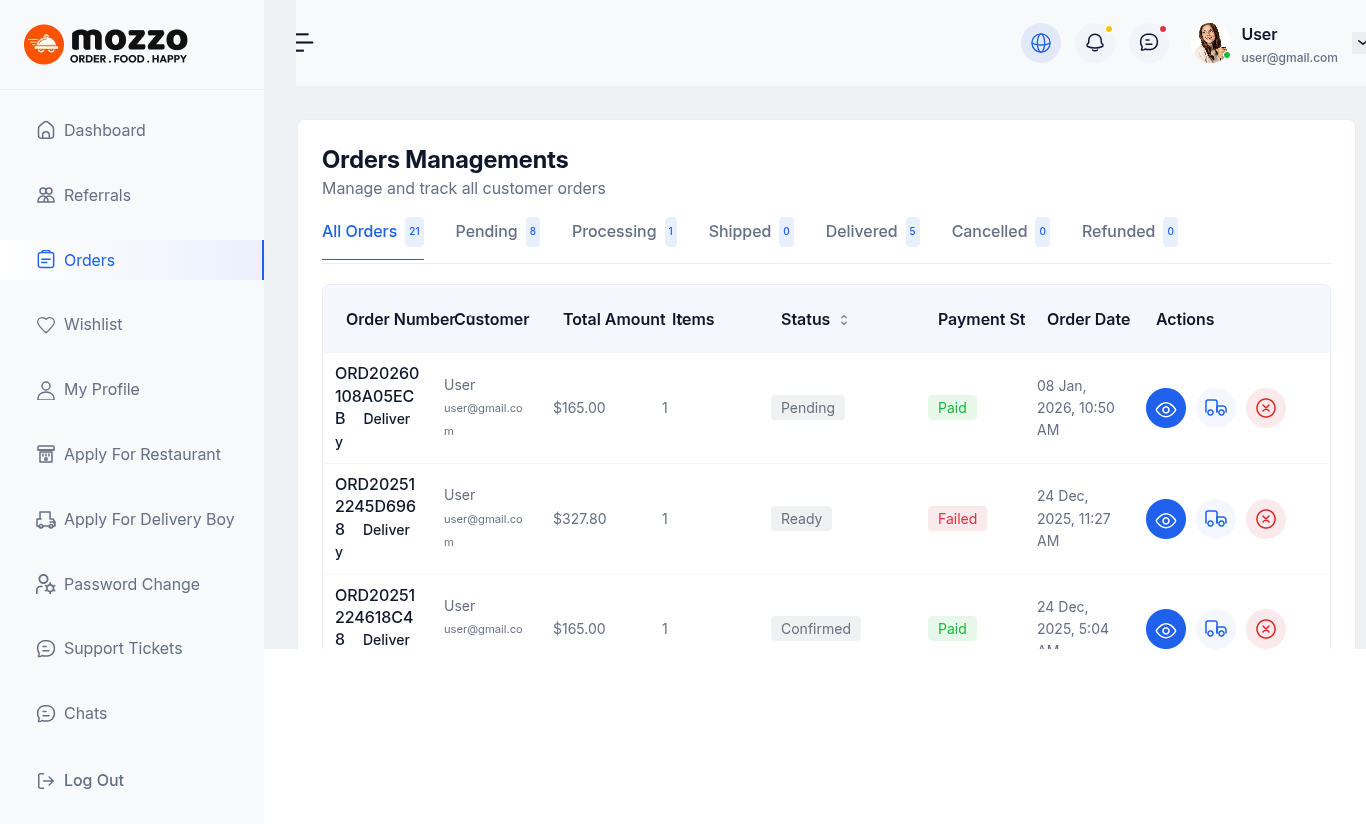Open Support Tickets page
This screenshot has width=1366, height=824.
[122, 648]
